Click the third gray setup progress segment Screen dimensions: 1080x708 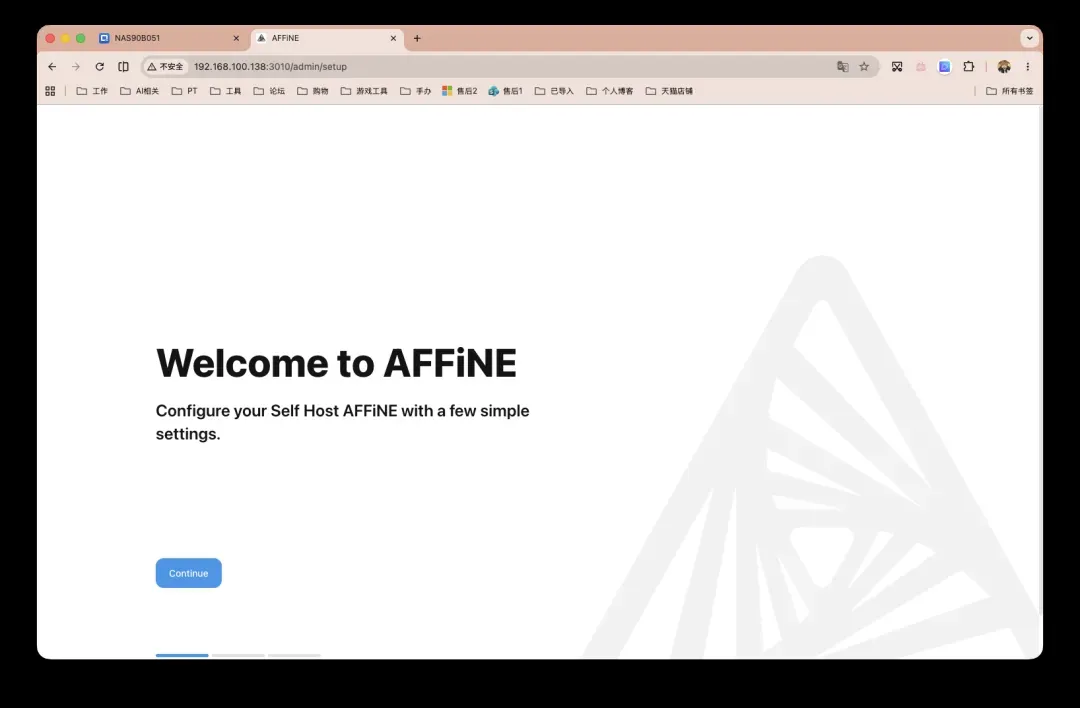coord(294,655)
